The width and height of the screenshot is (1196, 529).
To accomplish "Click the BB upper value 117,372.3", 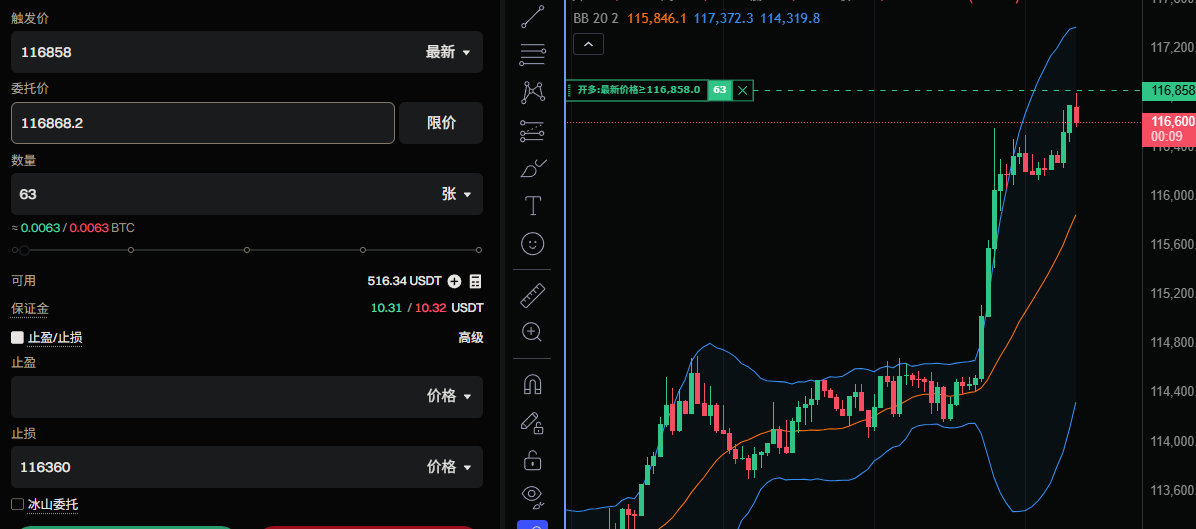I will click(724, 18).
